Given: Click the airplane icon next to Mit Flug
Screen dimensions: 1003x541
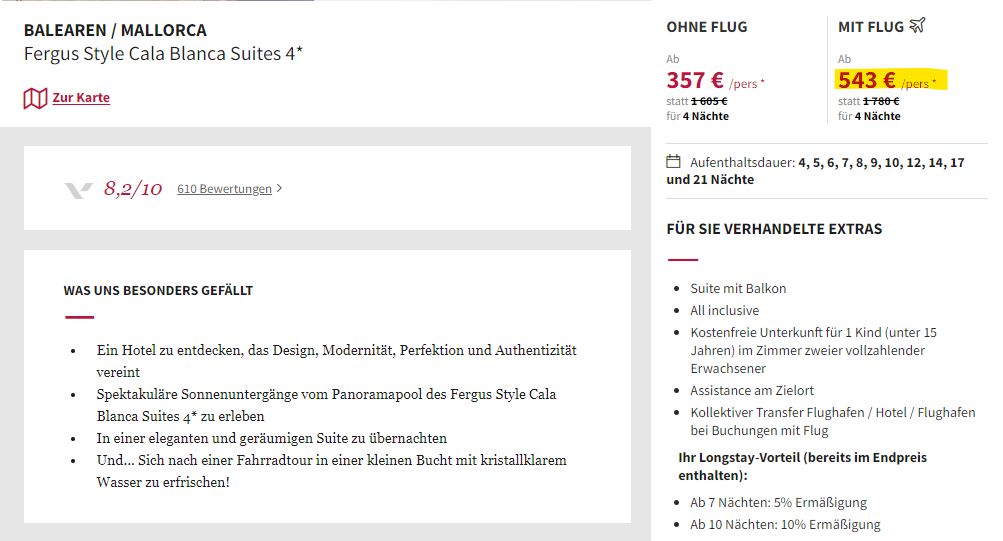Looking at the screenshot, I should click(917, 26).
